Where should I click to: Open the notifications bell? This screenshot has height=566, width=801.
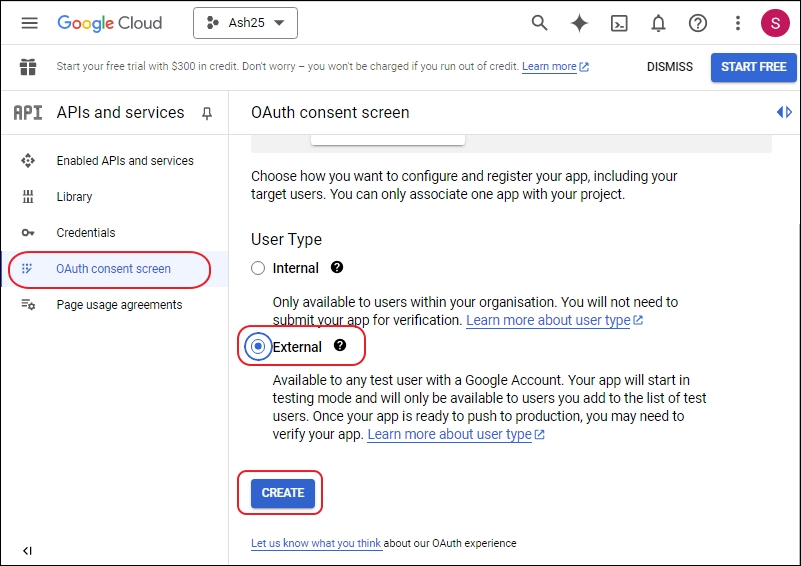click(658, 23)
